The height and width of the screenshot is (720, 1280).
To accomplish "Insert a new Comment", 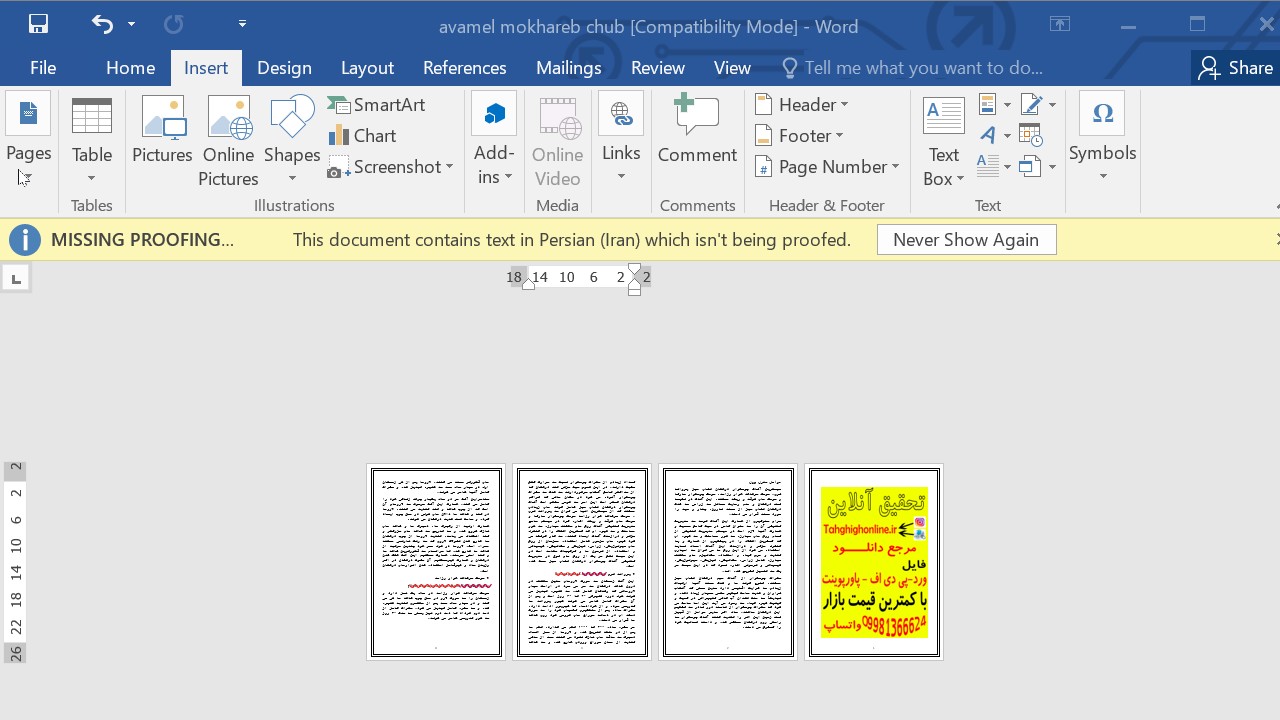I will (x=697, y=130).
